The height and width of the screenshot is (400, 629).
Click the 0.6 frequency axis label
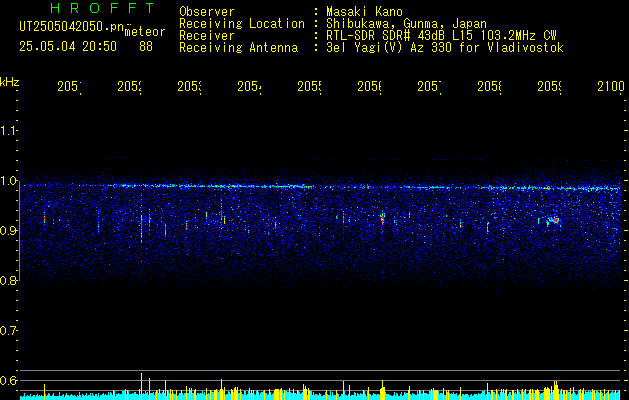click(8, 380)
